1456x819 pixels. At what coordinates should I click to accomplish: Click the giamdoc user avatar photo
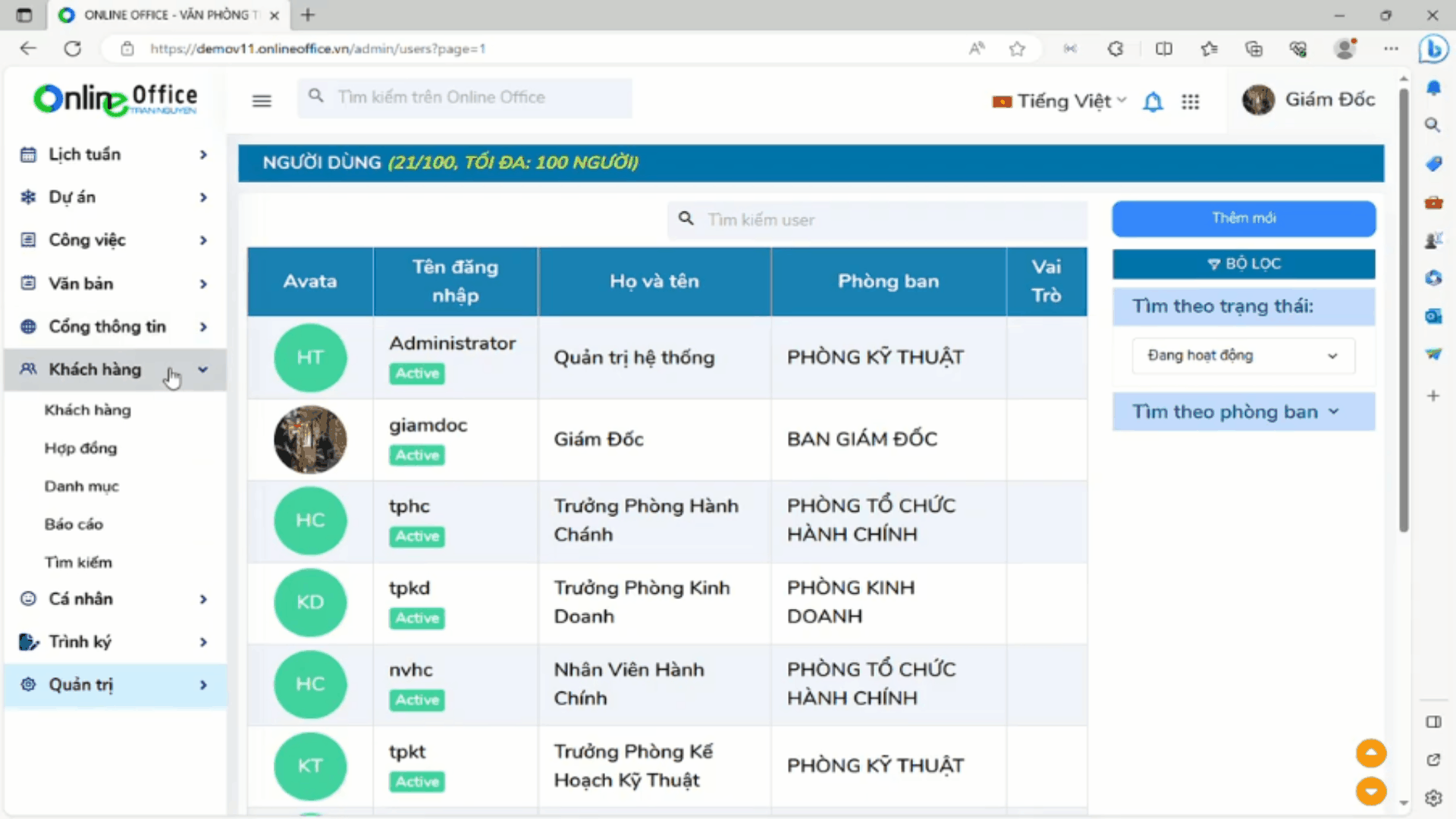coord(309,440)
